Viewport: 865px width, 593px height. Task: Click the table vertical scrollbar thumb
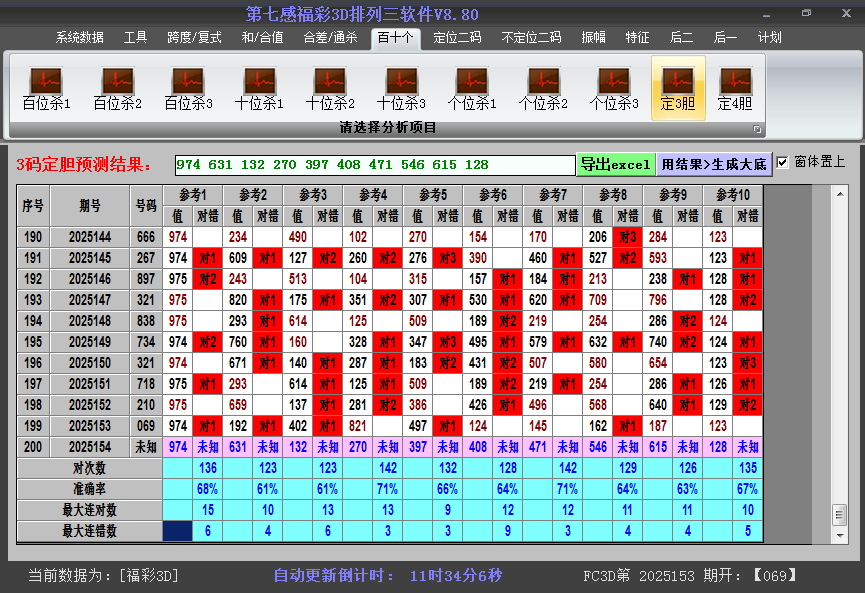pos(840,515)
